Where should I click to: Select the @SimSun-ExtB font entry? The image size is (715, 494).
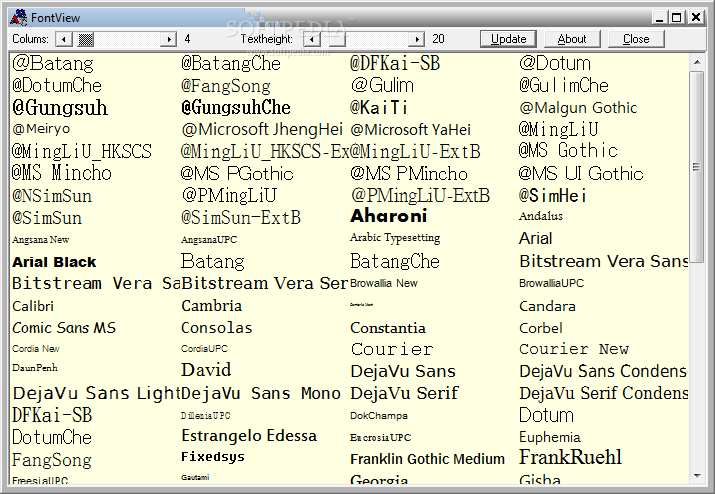click(x=241, y=218)
